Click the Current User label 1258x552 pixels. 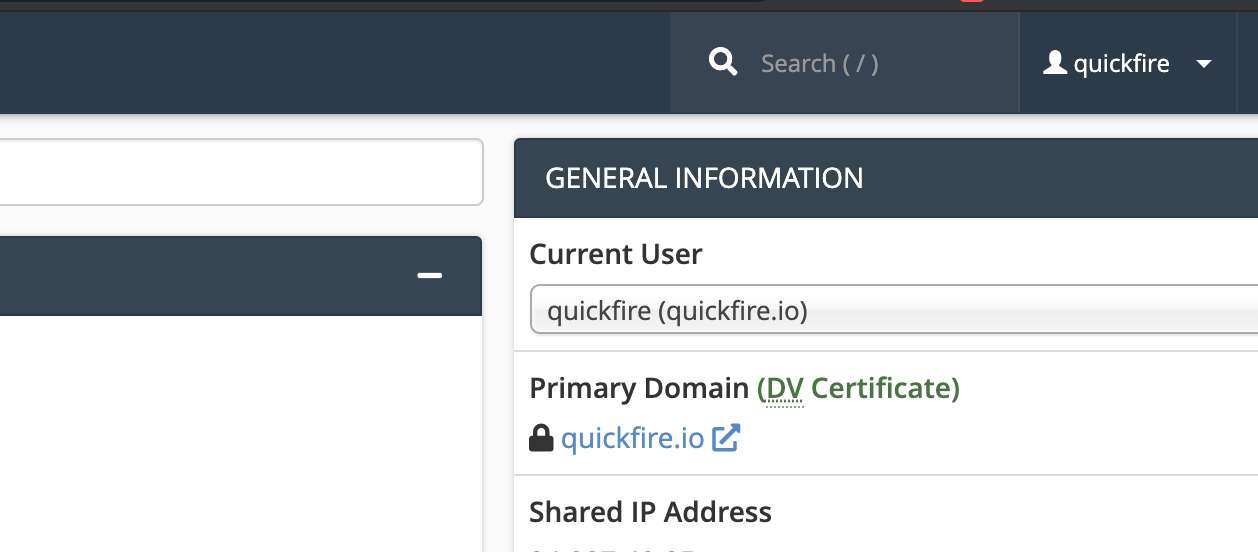(615, 254)
